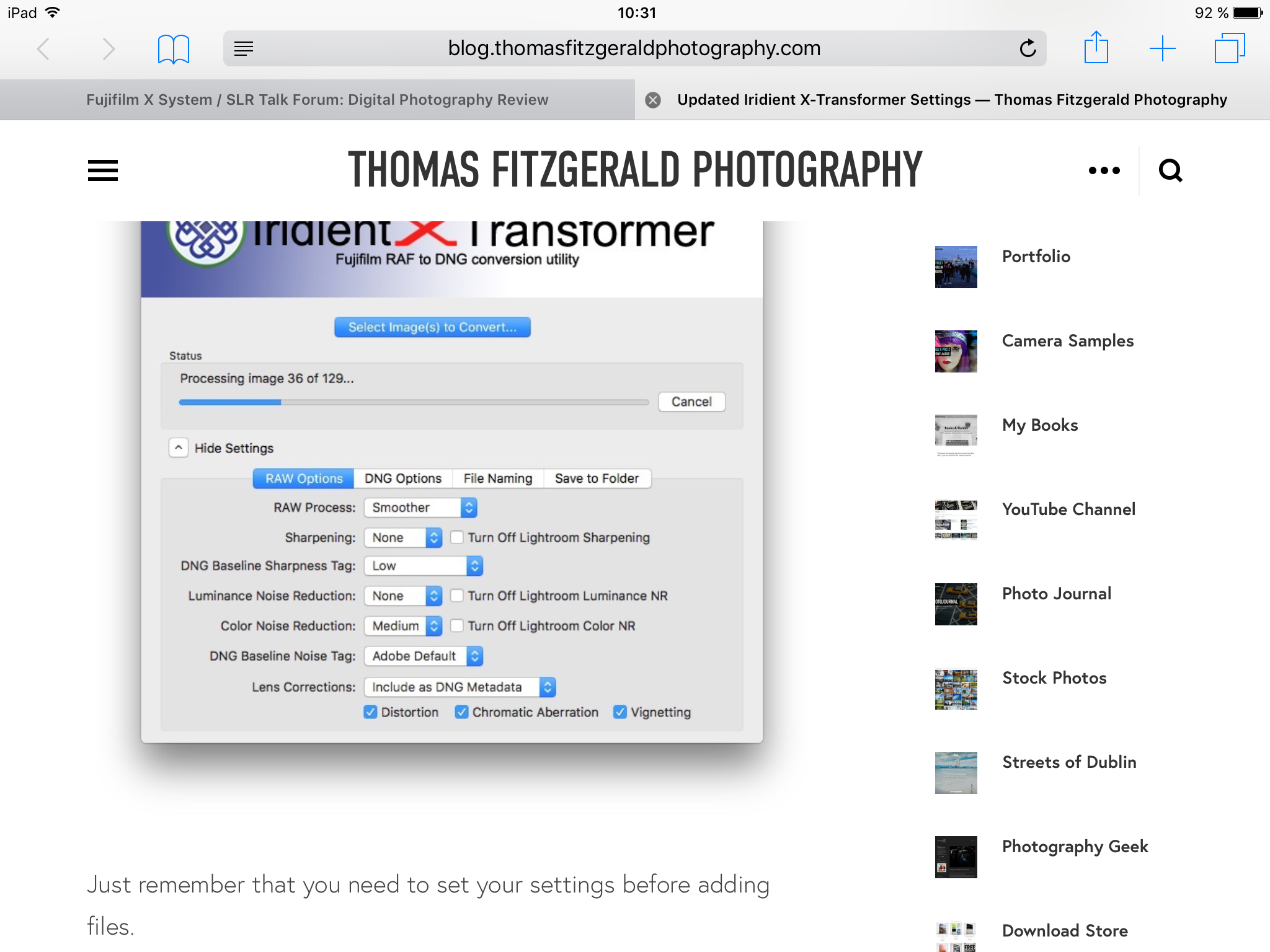Go back with Safari's back arrow
This screenshot has width=1270, height=952.
tap(43, 48)
